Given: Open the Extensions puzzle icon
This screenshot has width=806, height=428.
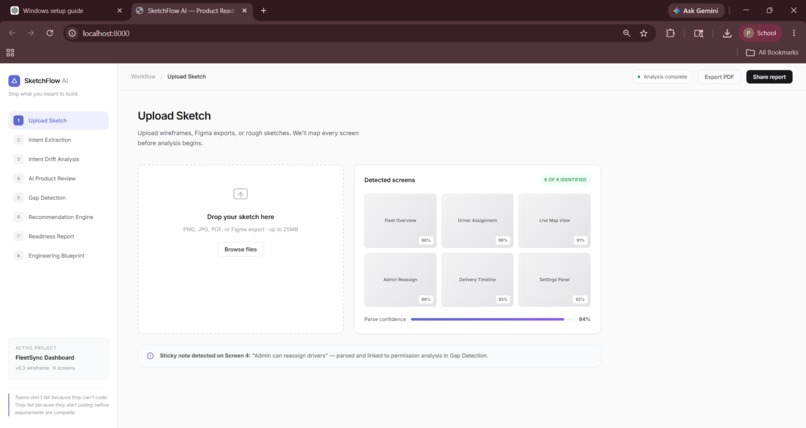Looking at the screenshot, I should [x=670, y=33].
